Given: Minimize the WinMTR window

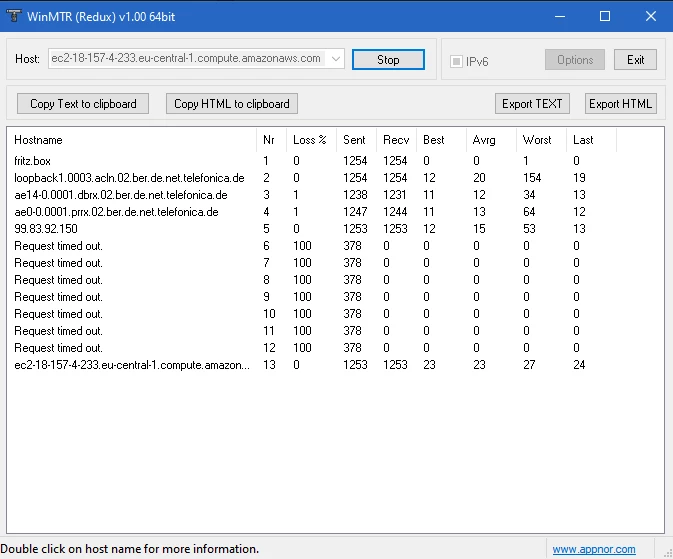Looking at the screenshot, I should click(558, 16).
